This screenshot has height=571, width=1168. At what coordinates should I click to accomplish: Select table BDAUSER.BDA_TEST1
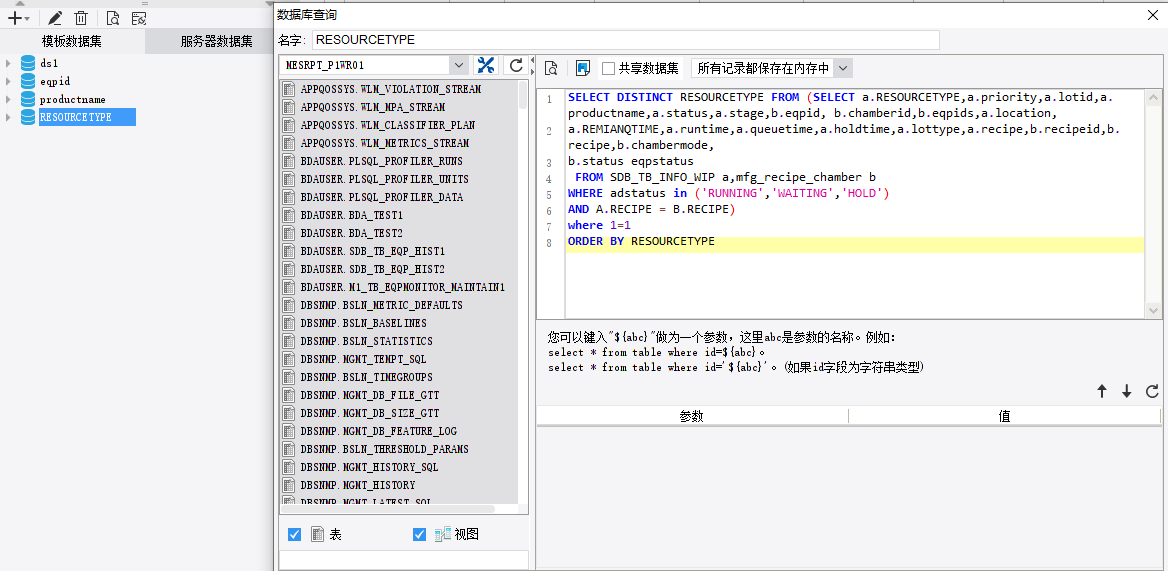352,215
